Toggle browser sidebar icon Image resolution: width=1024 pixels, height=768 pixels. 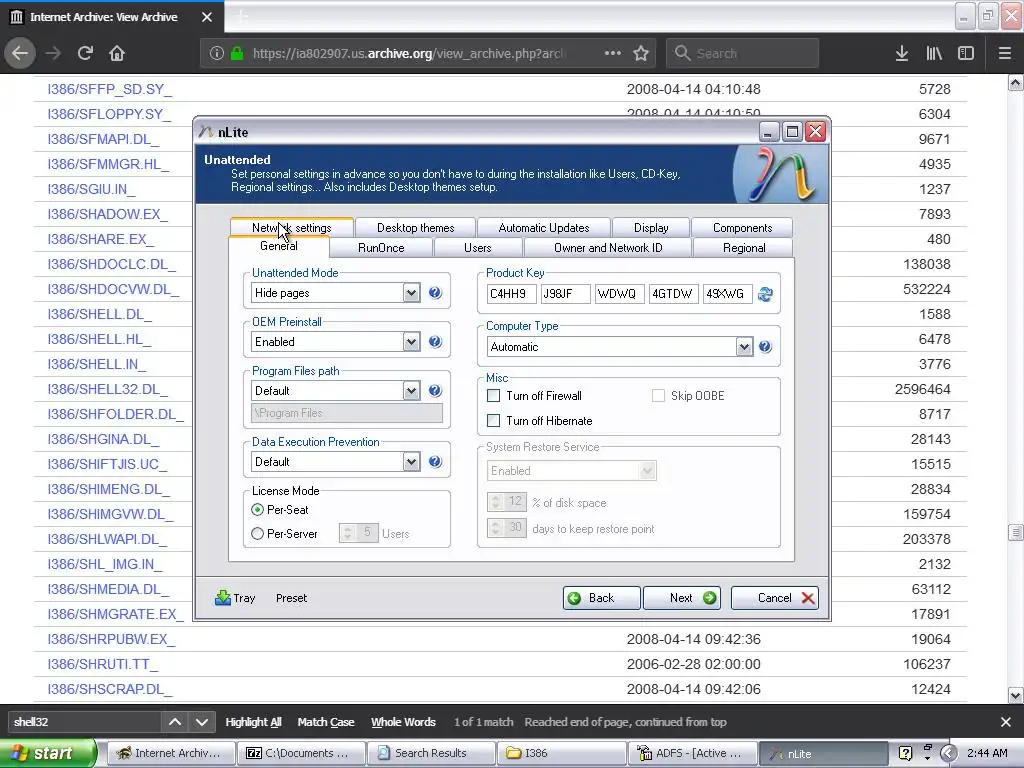click(x=966, y=53)
